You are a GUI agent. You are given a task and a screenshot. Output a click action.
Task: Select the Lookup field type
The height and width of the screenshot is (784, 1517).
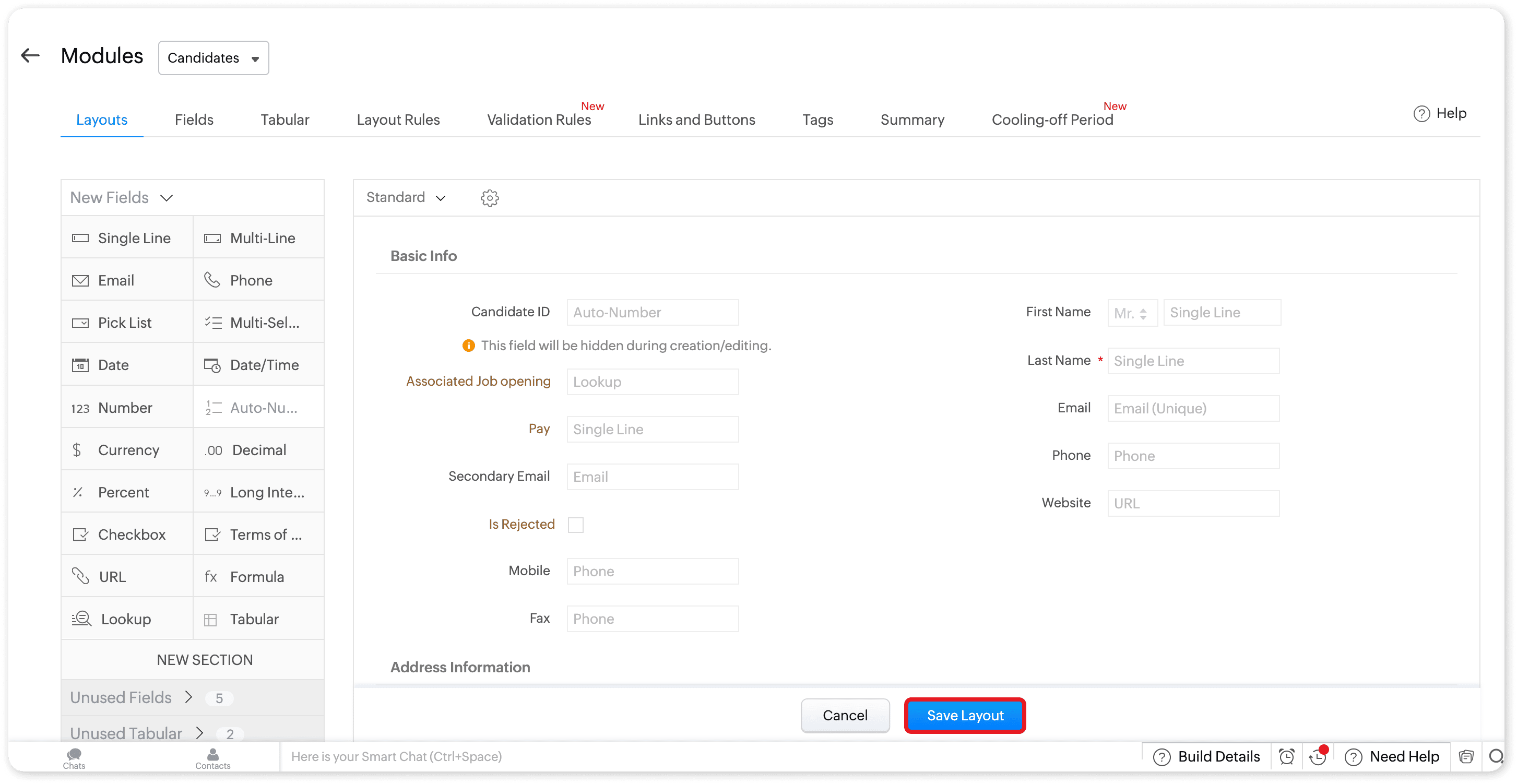pos(126,619)
